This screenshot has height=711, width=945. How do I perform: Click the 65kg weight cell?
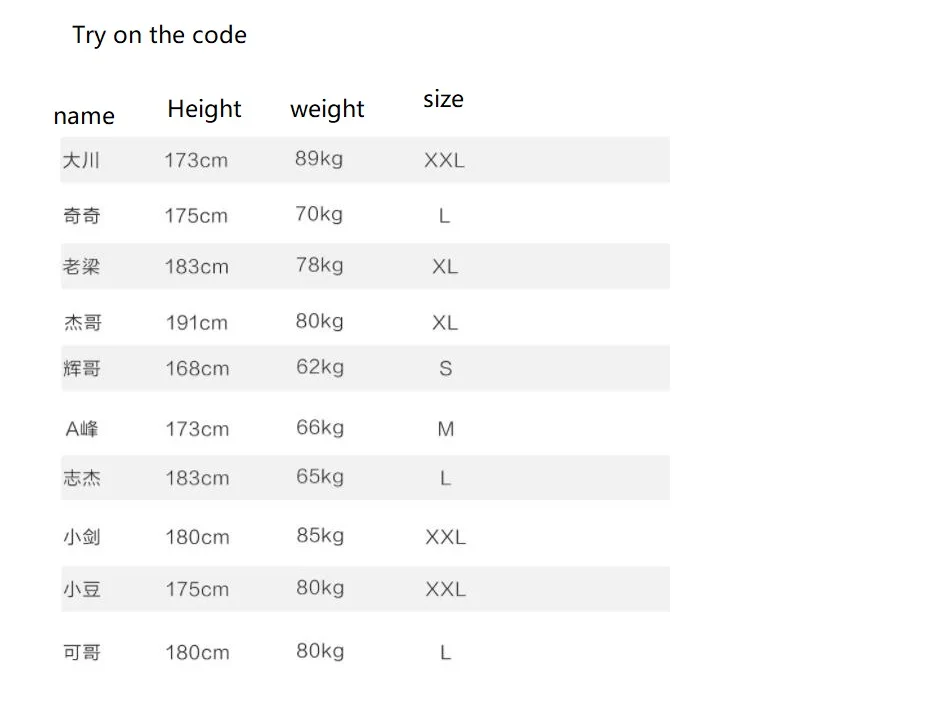pyautogui.click(x=320, y=477)
